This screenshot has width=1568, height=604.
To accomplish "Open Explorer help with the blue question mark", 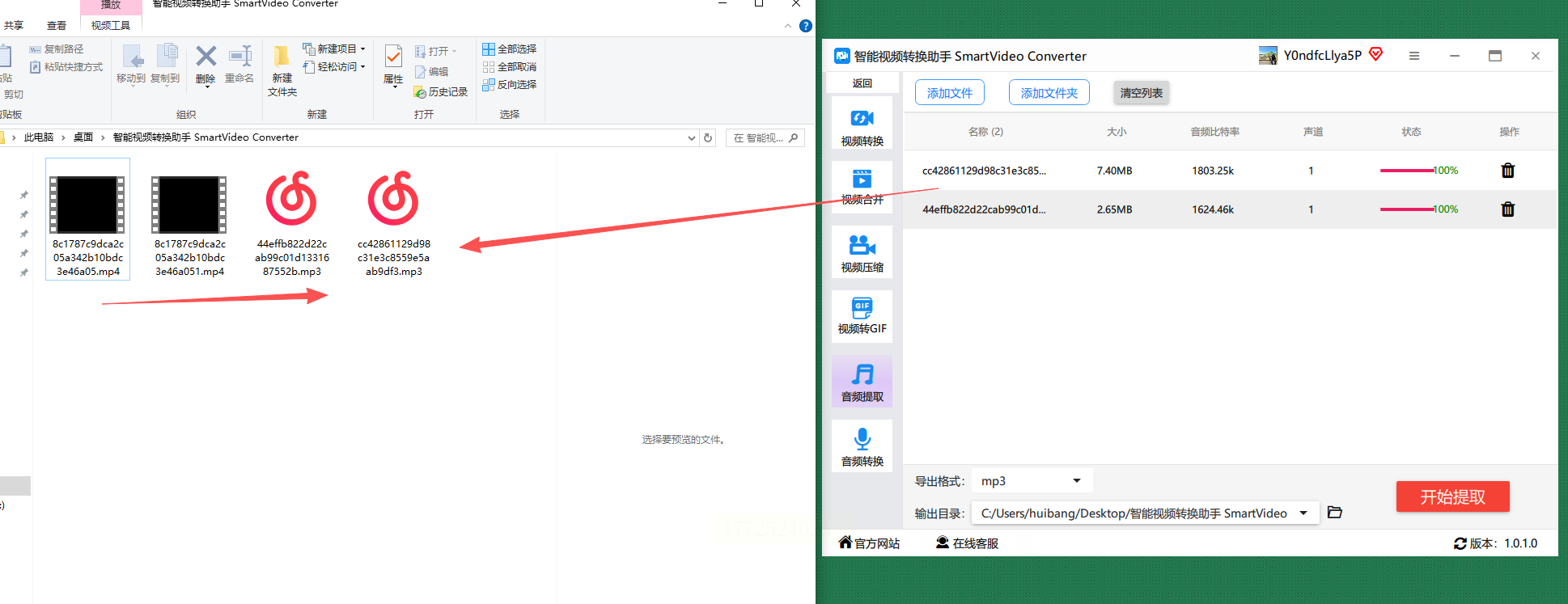I will [806, 26].
